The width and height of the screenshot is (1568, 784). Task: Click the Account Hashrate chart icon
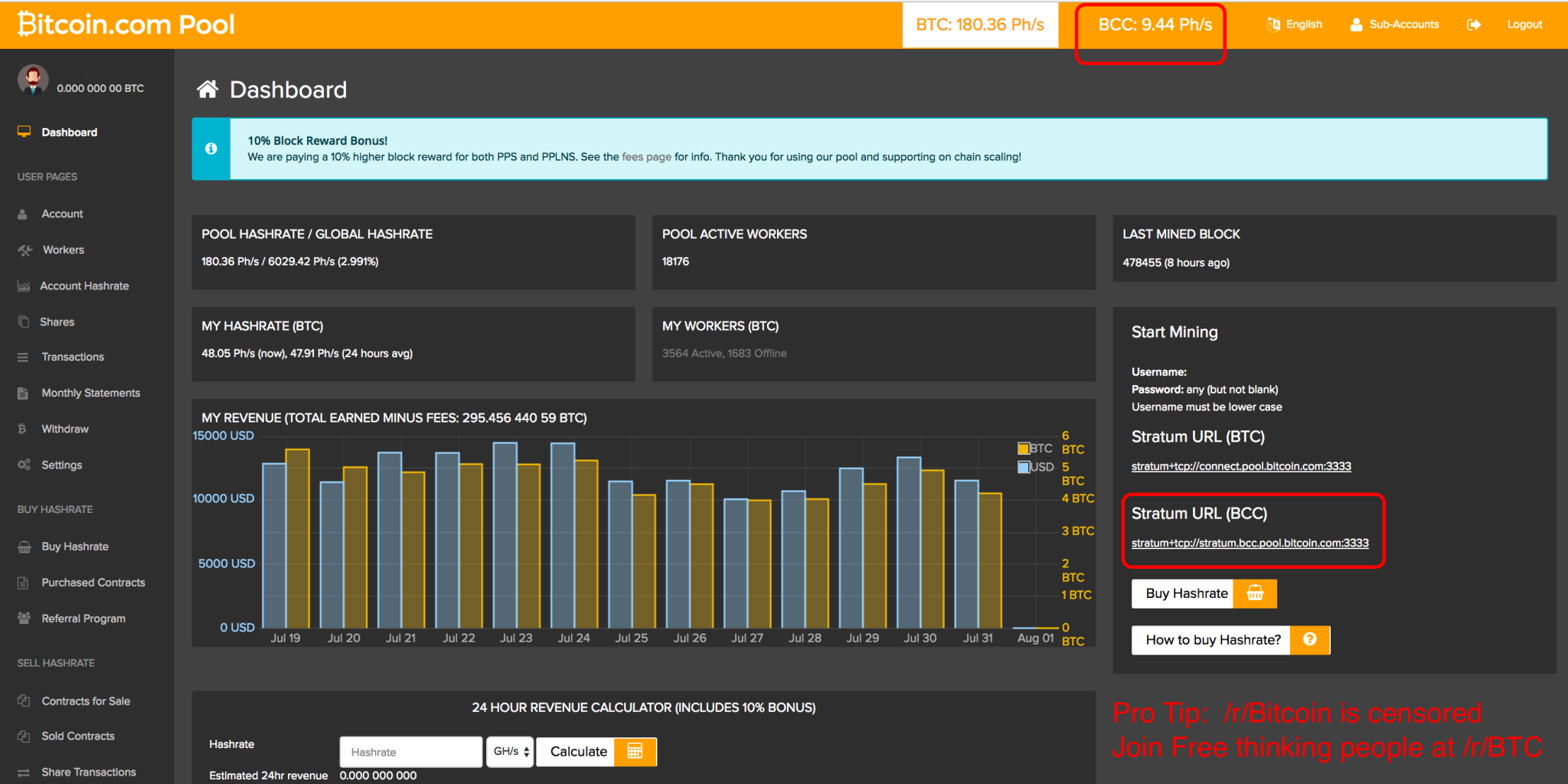coord(24,286)
